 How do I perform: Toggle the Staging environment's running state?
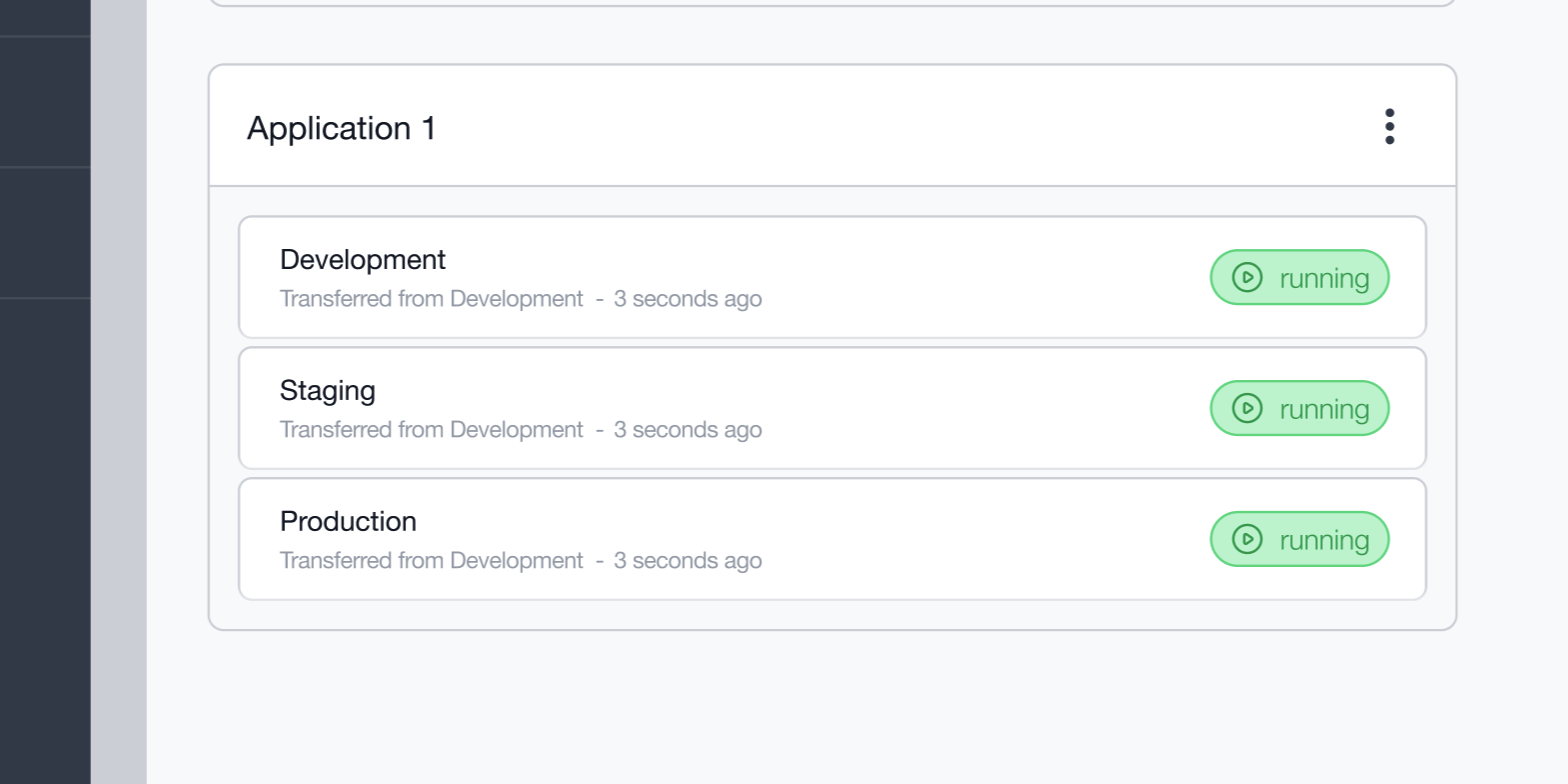click(1299, 408)
